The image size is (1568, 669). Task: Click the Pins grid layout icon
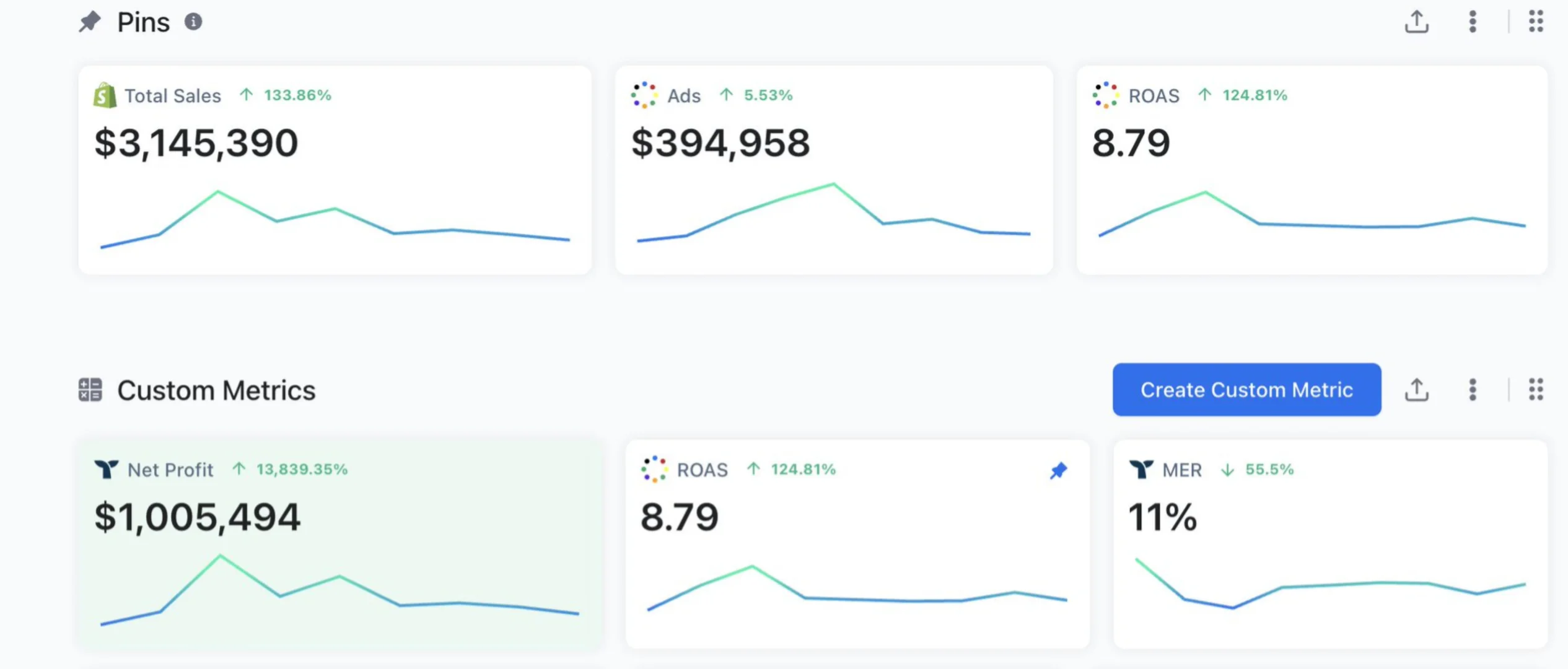[x=1535, y=22]
